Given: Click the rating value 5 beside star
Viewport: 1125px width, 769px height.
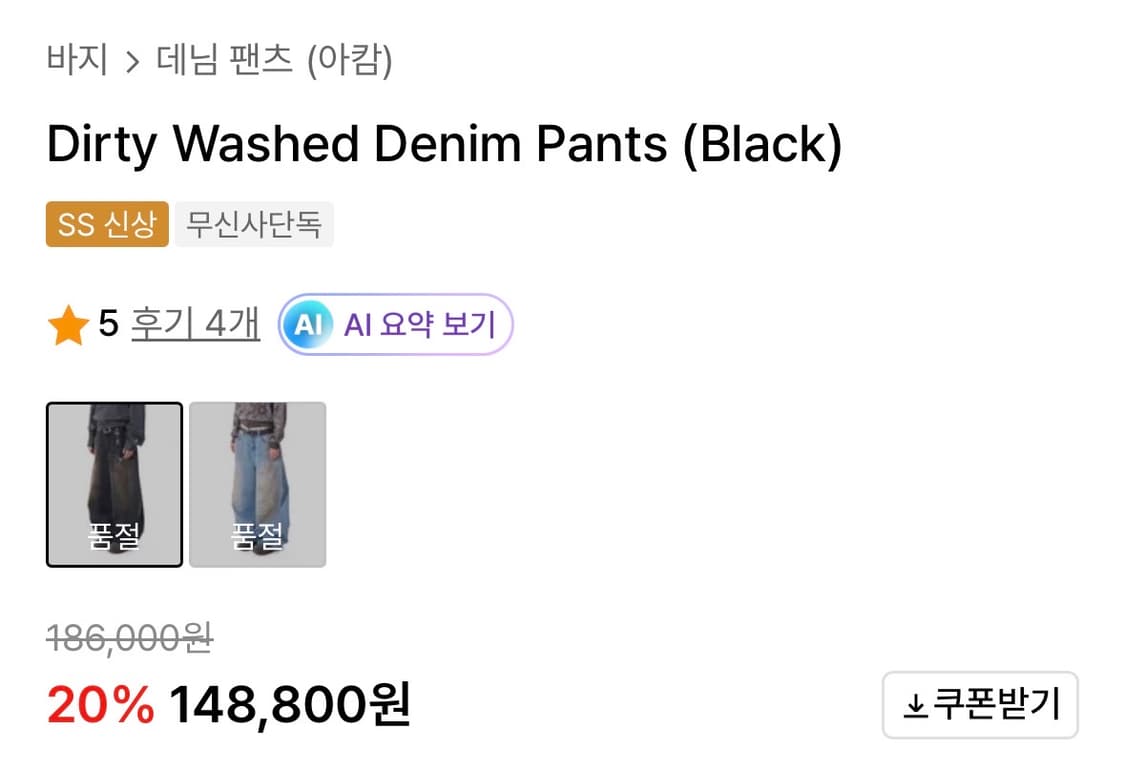Looking at the screenshot, I should [110, 322].
